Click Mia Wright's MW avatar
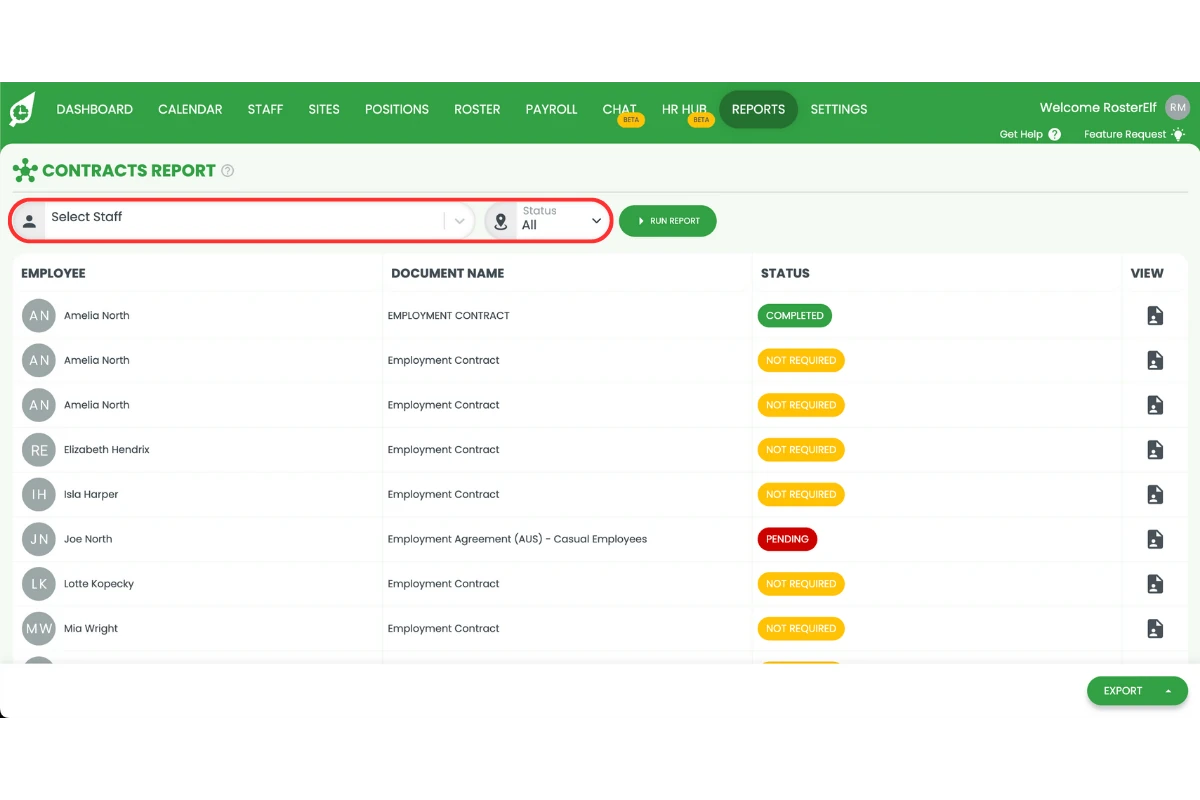This screenshot has height=800, width=1200. (x=38, y=629)
